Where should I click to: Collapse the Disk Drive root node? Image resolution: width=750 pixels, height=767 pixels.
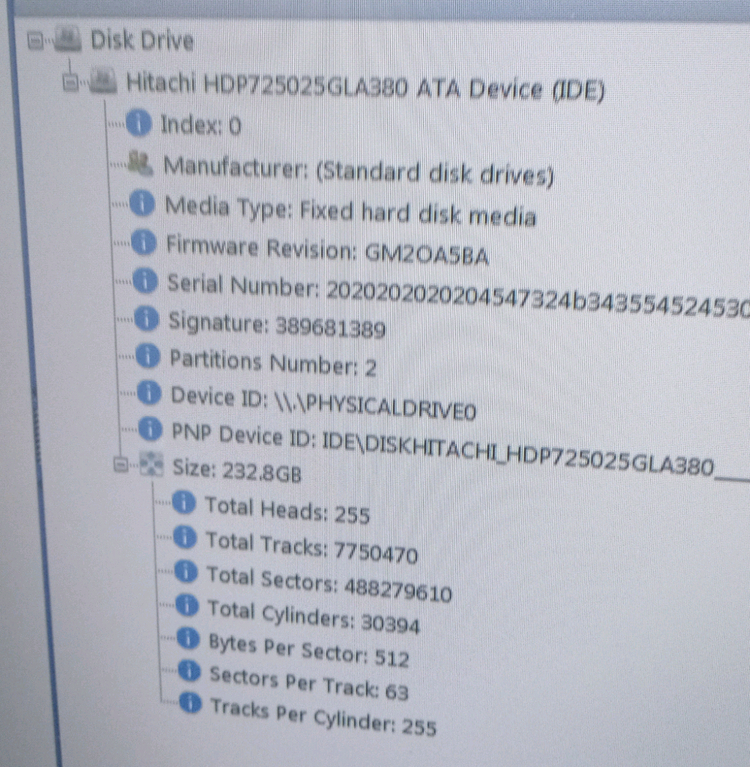(x=37, y=41)
